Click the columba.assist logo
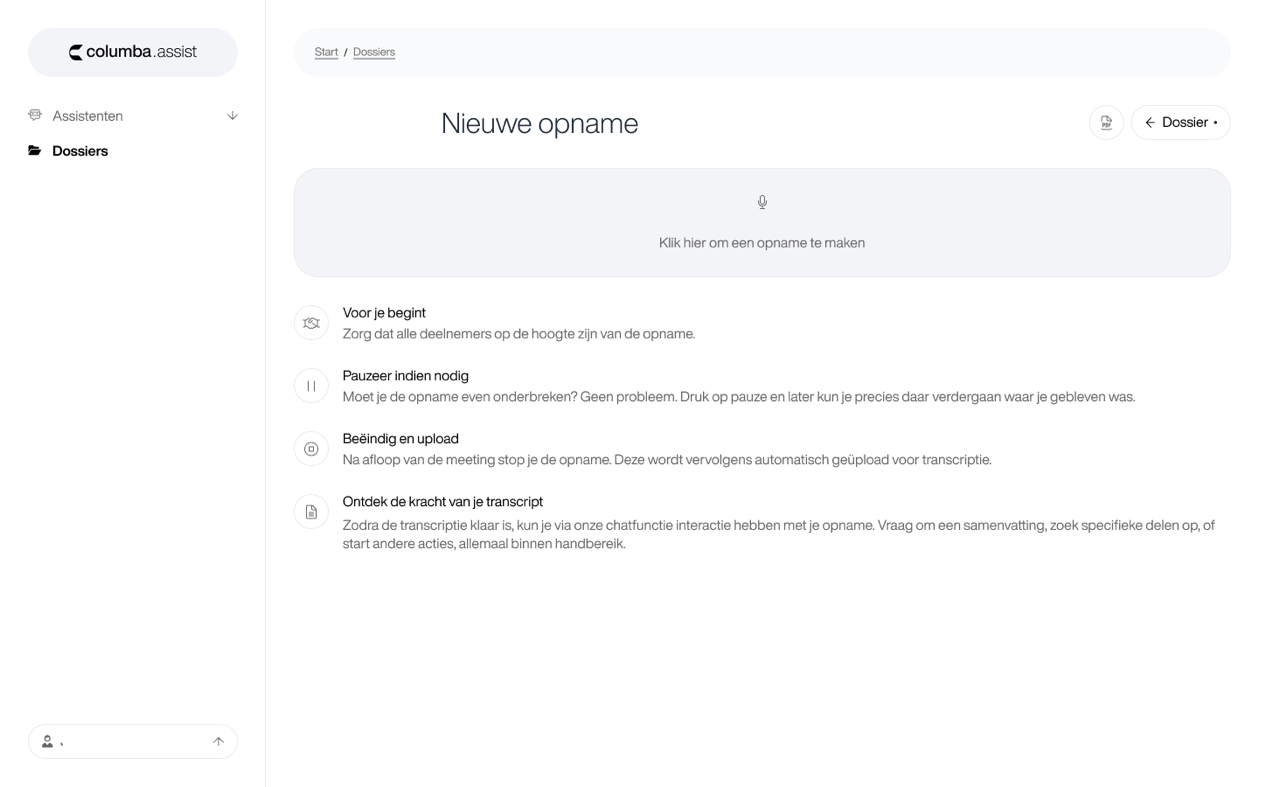This screenshot has height=787, width=1280. pos(133,53)
